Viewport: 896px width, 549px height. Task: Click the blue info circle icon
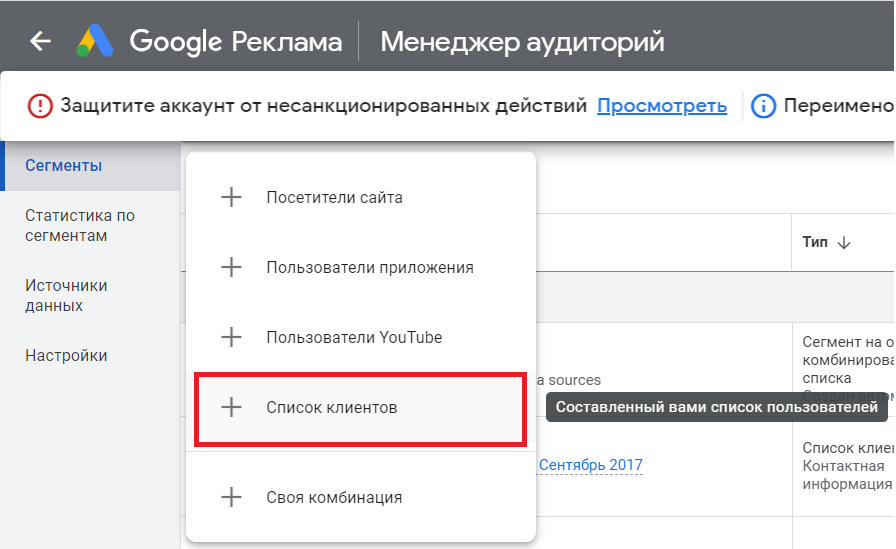coord(763,105)
